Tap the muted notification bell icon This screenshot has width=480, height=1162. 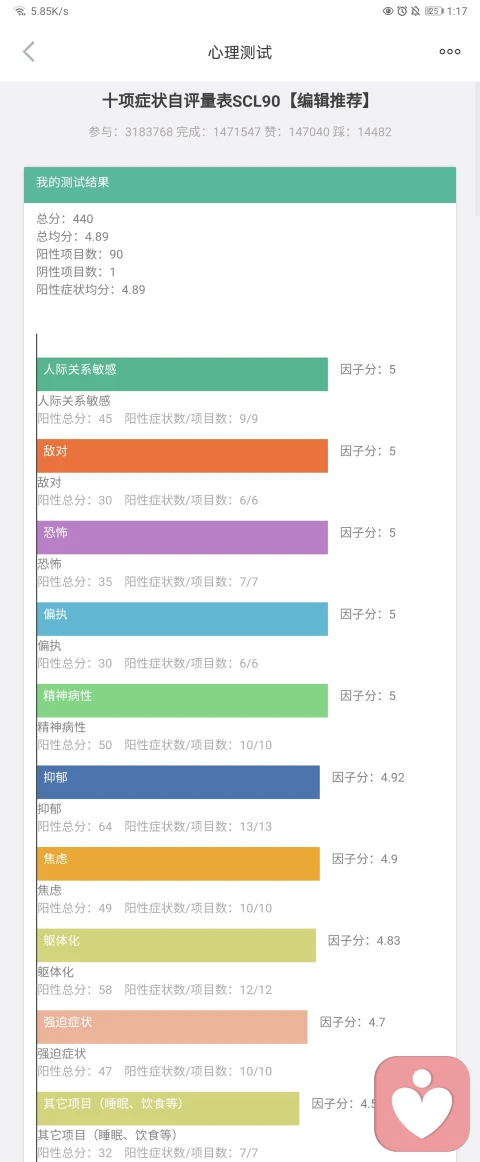click(415, 11)
